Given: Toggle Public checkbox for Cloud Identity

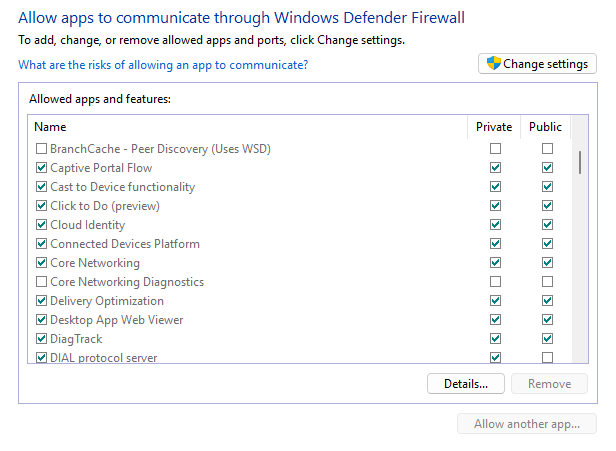Looking at the screenshot, I should tap(547, 225).
